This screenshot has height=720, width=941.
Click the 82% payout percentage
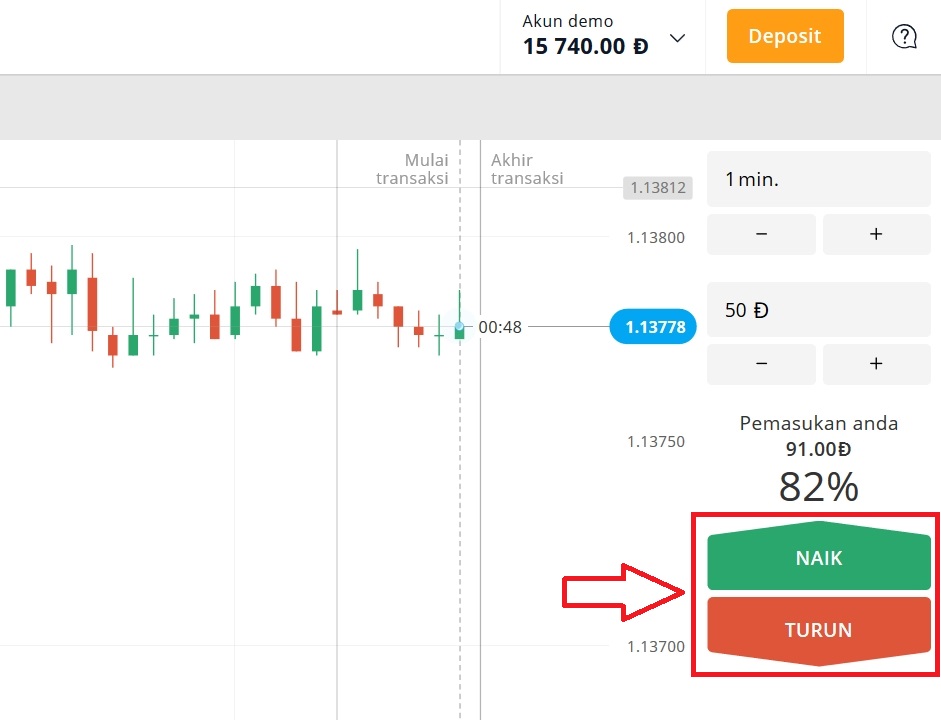pyautogui.click(x=818, y=487)
